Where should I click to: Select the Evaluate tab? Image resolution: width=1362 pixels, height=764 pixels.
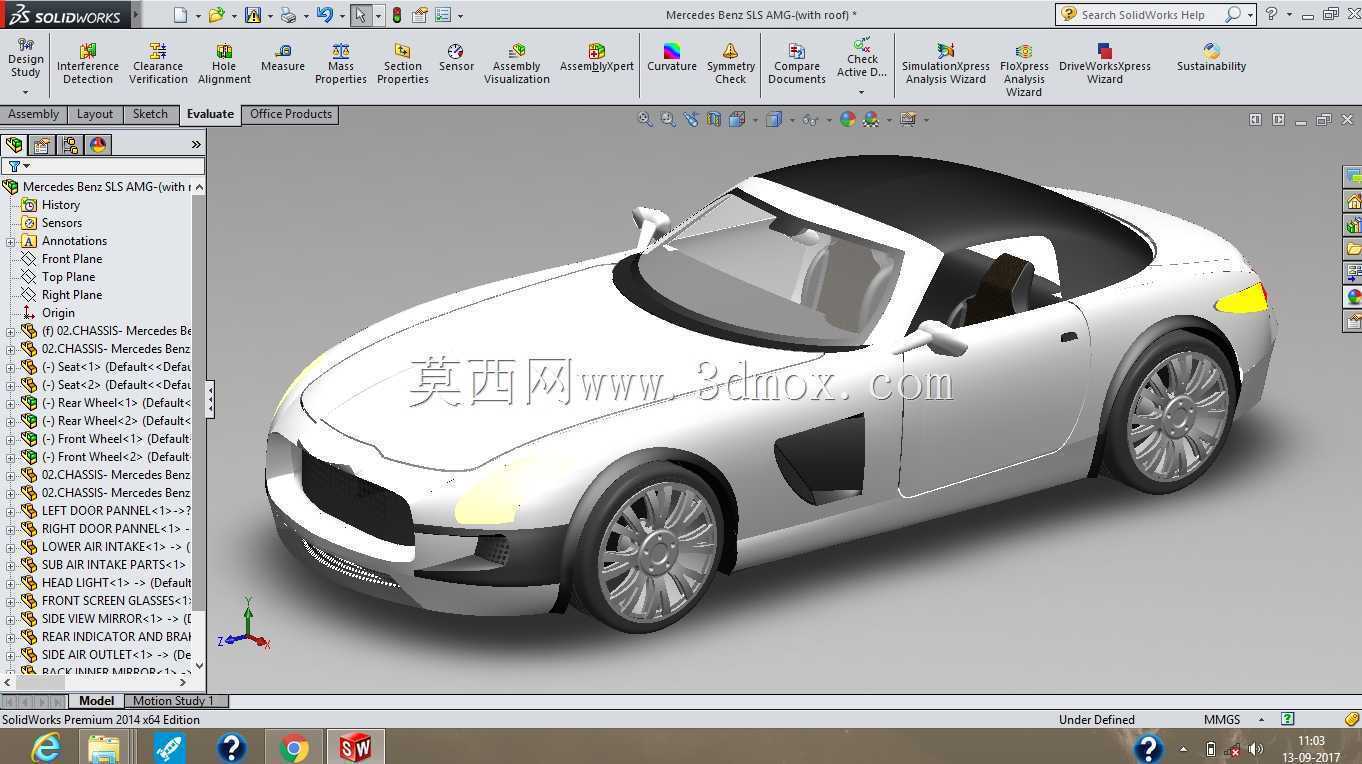210,114
